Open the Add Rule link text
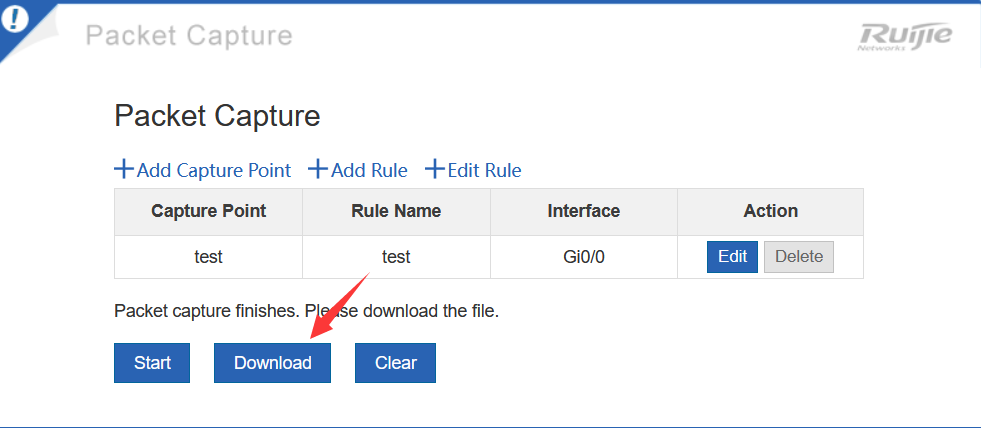The image size is (981, 430). tap(369, 170)
